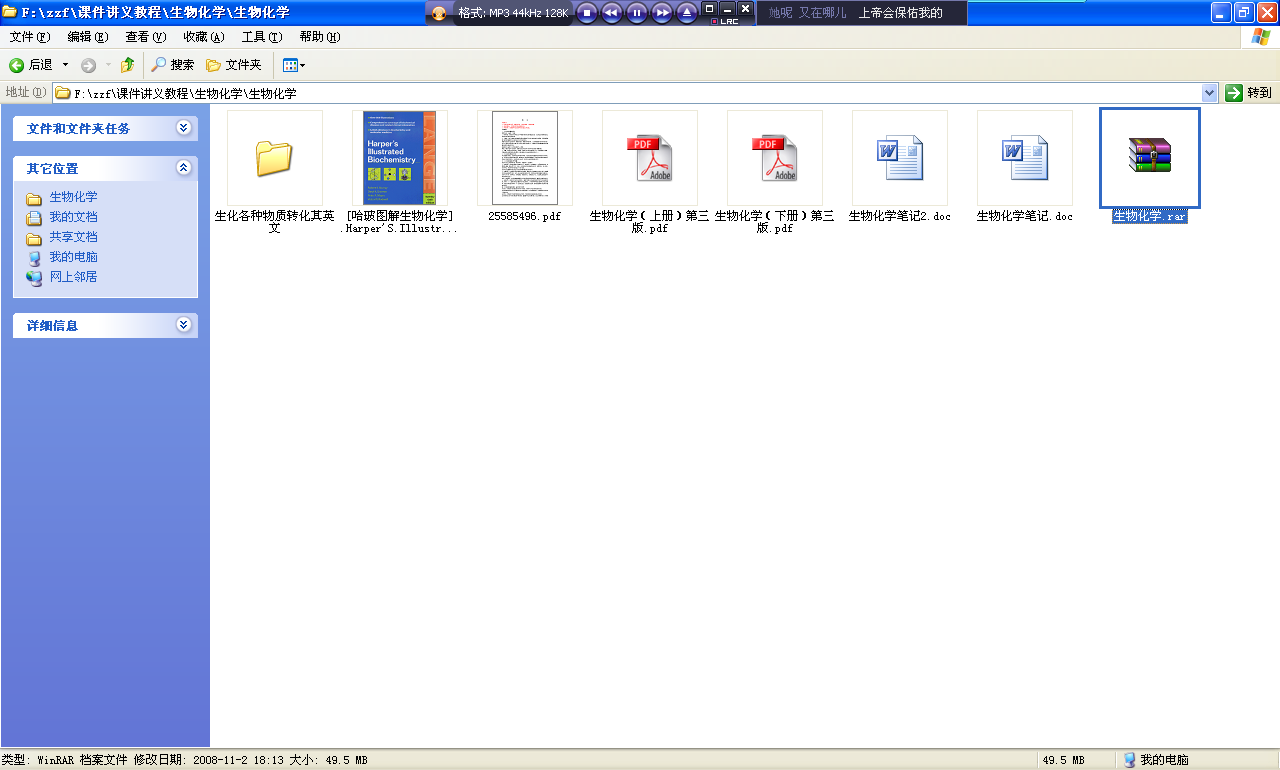Open the 查看(V) menu
The image size is (1280, 770).
pyautogui.click(x=145, y=37)
